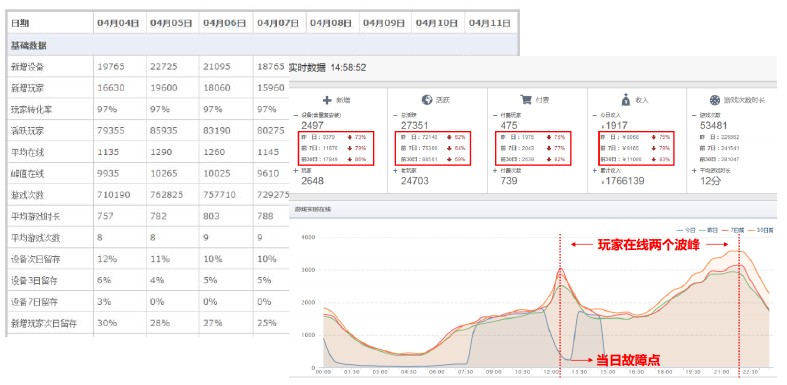The height and width of the screenshot is (385, 787).
Task: Click the old players value 24703
Action: click(415, 181)
